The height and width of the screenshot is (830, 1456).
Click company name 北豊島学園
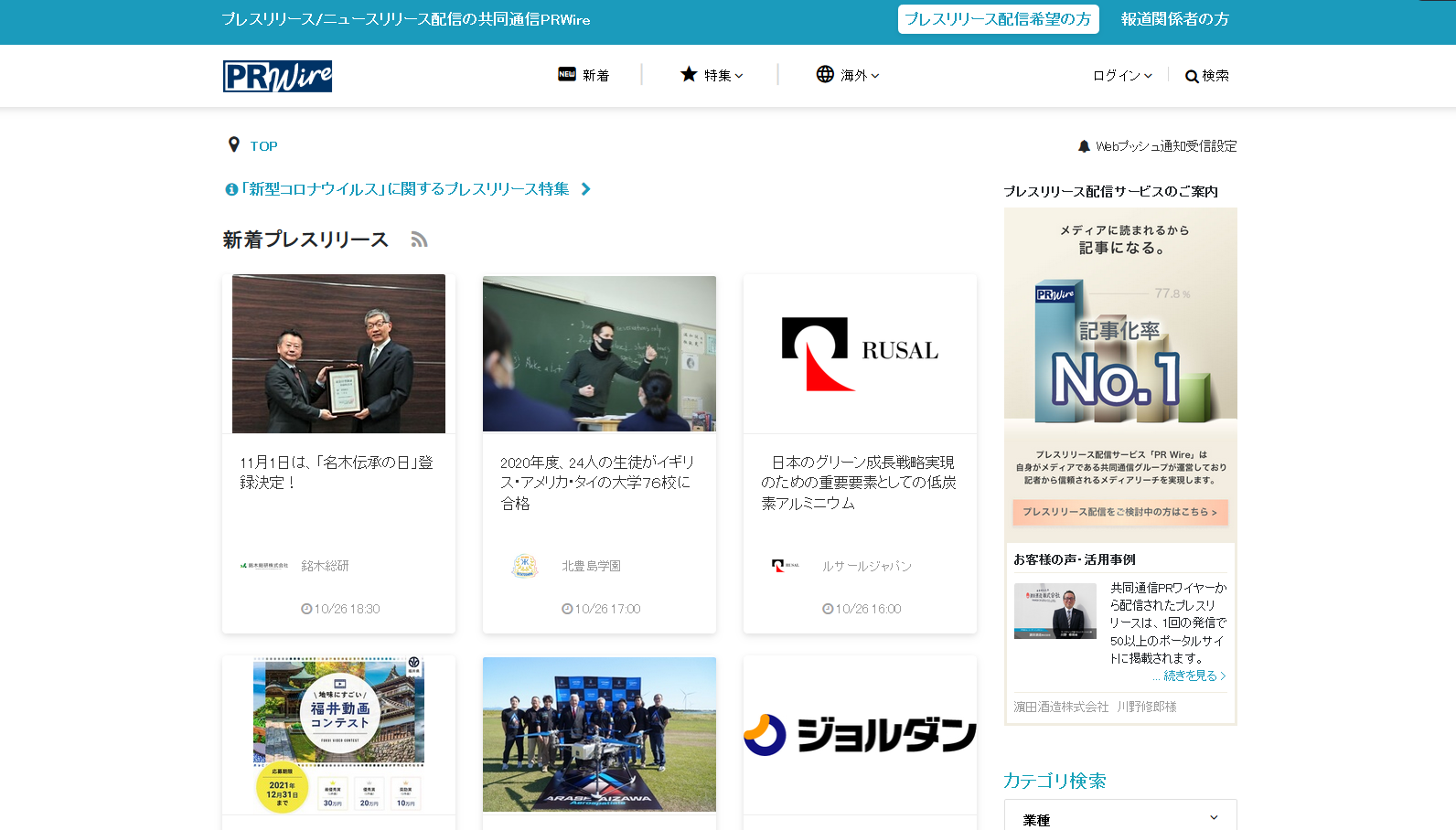point(591,566)
